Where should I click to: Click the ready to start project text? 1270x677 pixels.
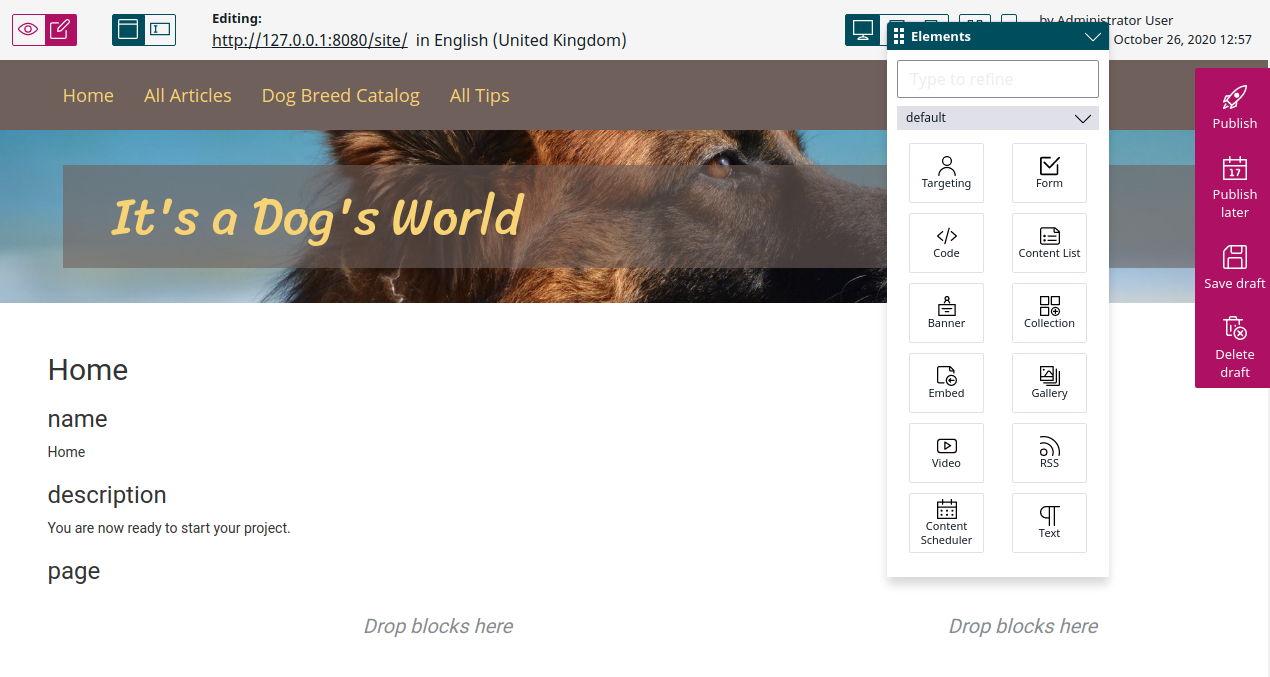169,528
